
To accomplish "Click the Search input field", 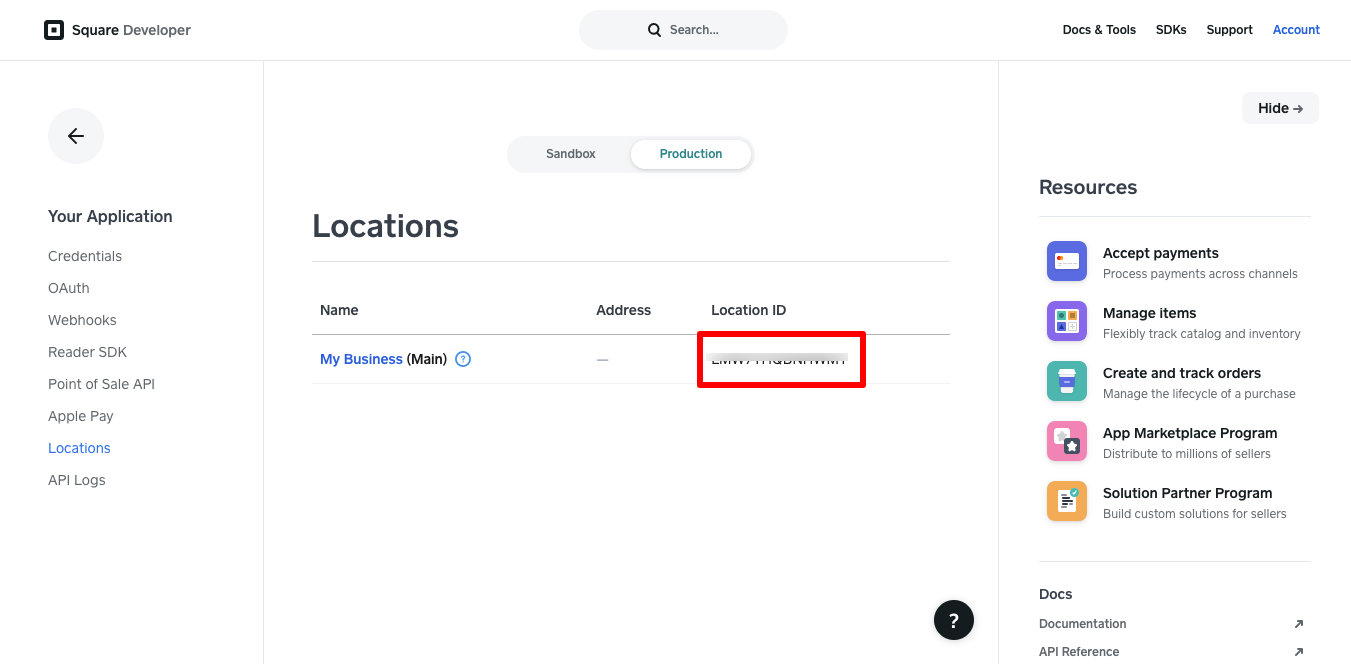I will pos(683,30).
